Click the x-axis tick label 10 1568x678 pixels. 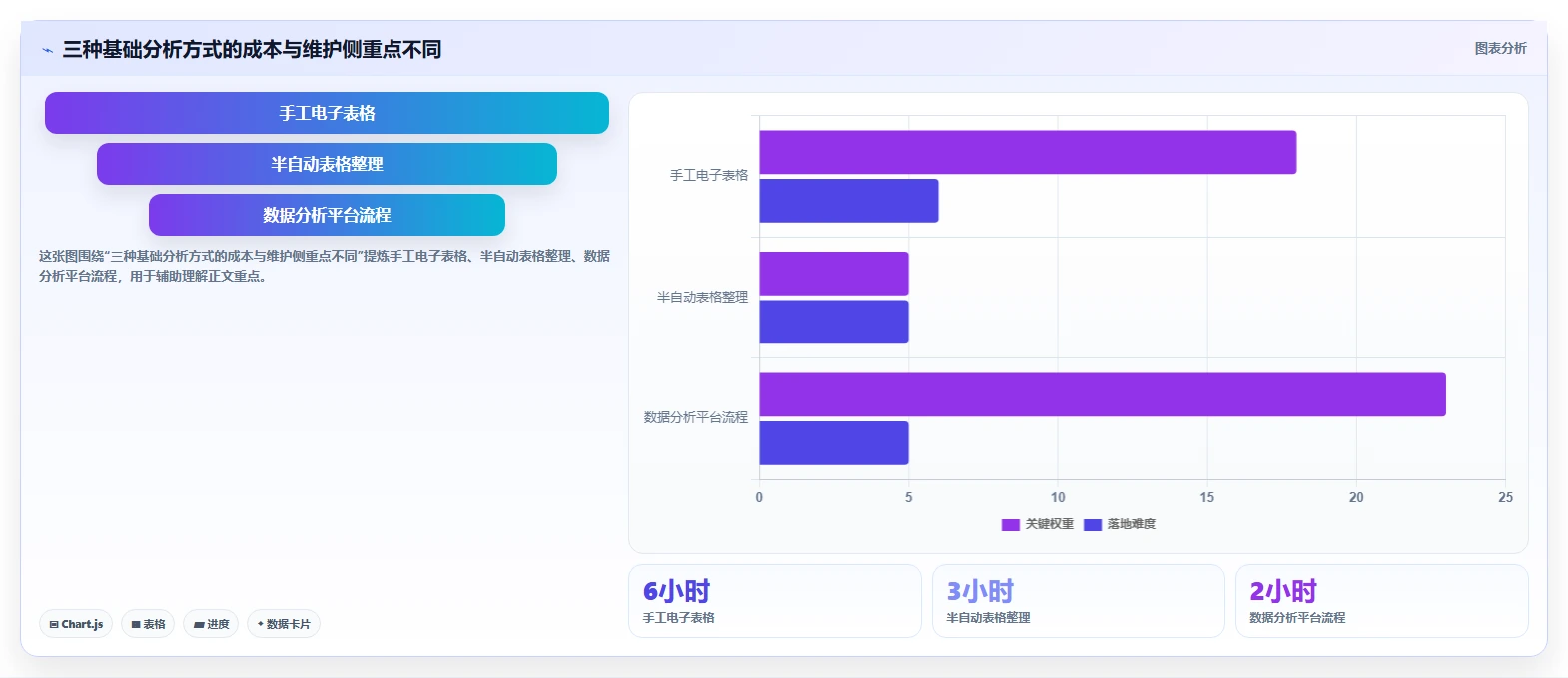pyautogui.click(x=1058, y=497)
